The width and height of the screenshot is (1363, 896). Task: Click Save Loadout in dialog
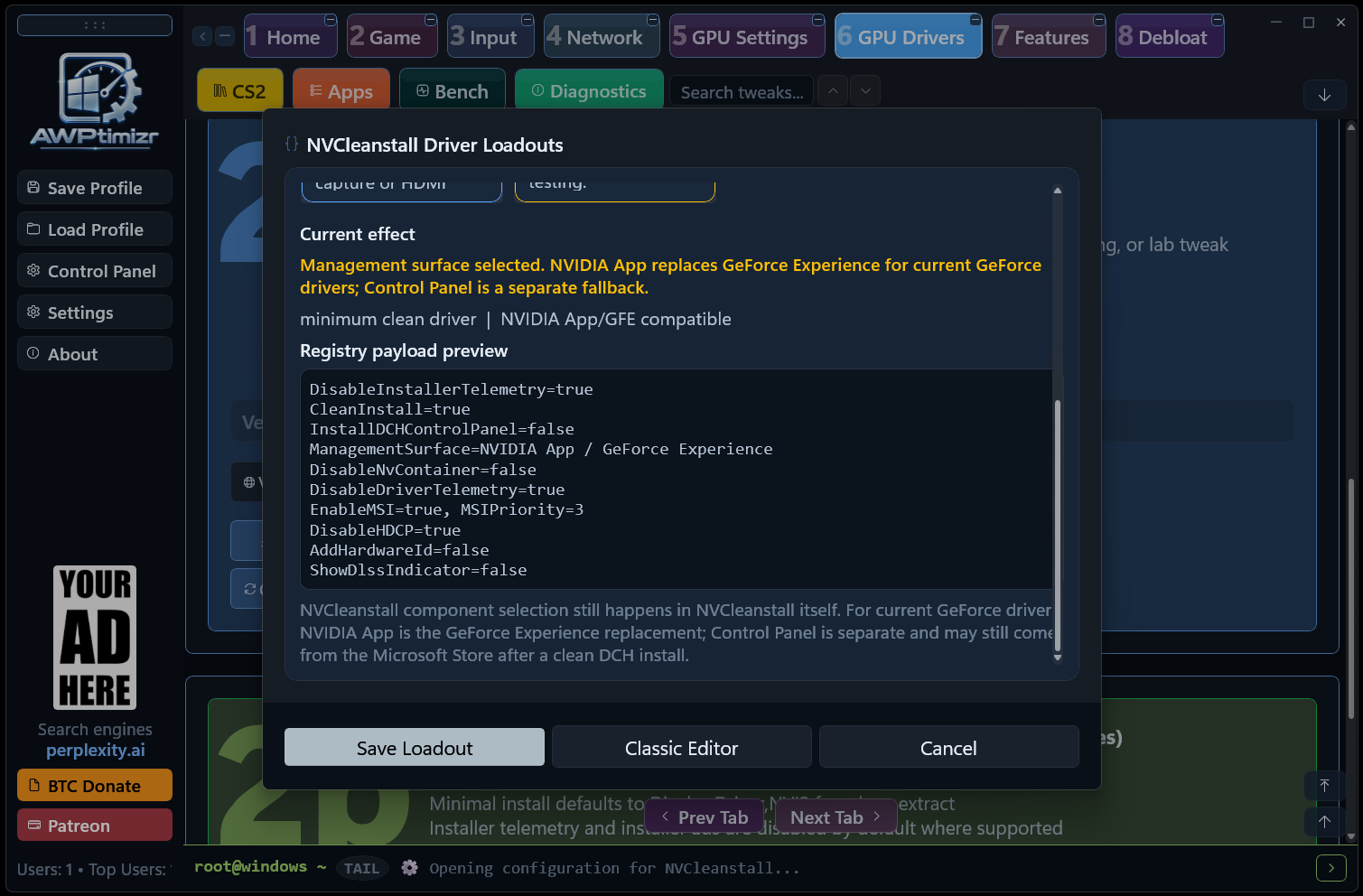tap(415, 748)
